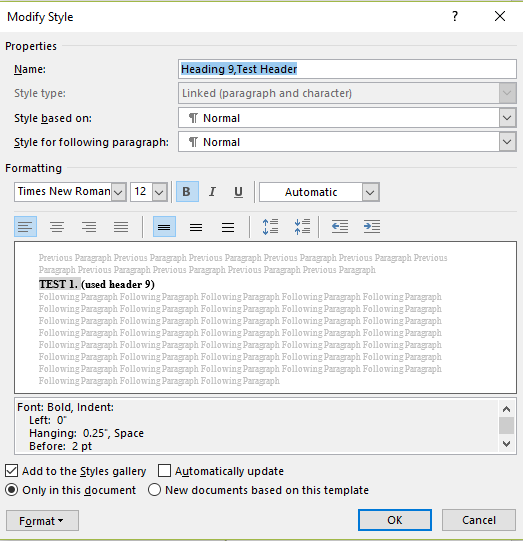Screen dimensions: 523x541
Task: Toggle Italic formatting button
Action: (212, 191)
